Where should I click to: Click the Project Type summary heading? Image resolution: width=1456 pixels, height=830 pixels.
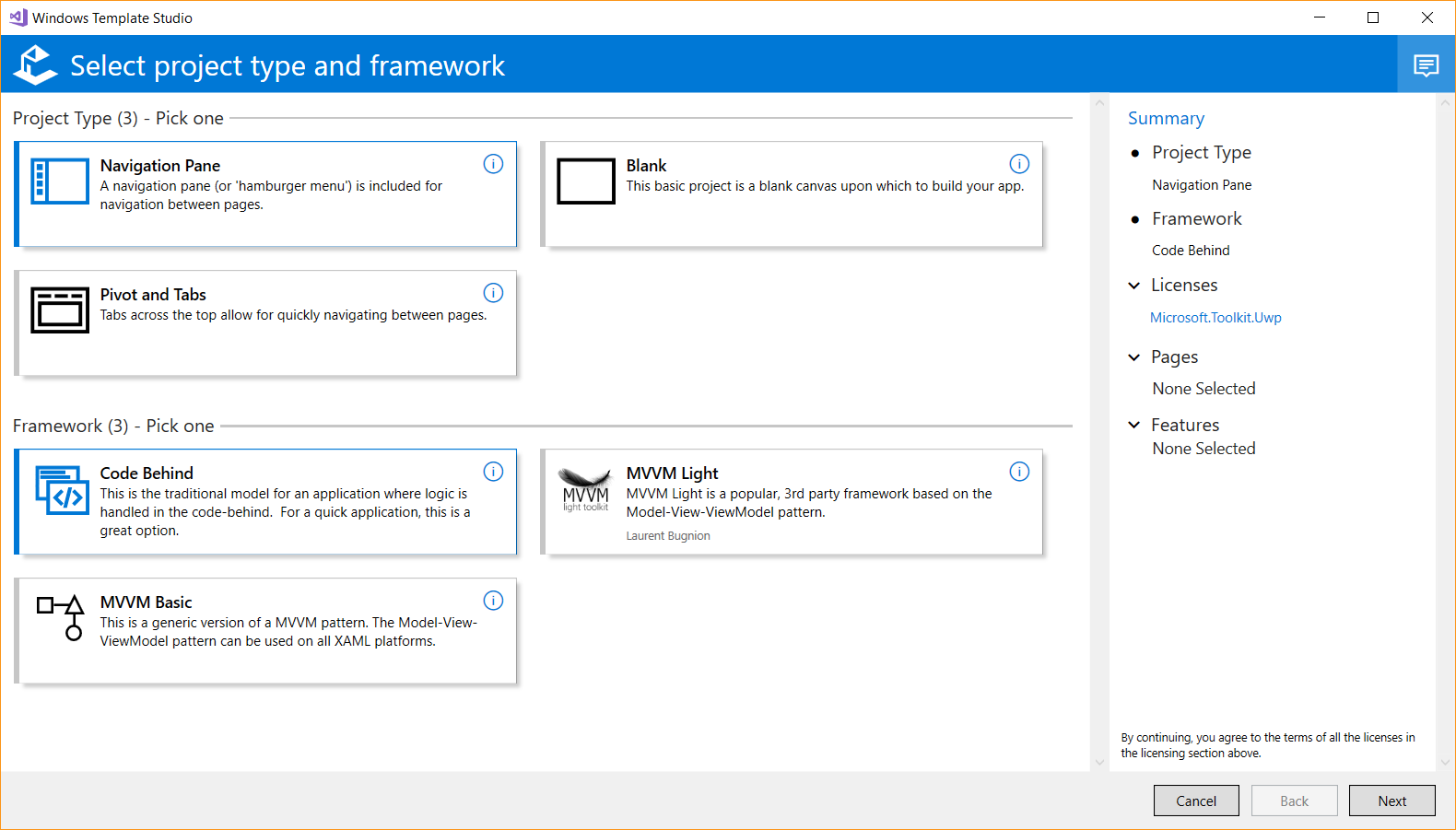pyautogui.click(x=1202, y=153)
